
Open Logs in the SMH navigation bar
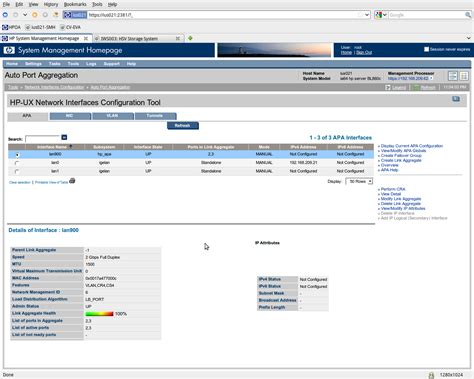pos(91,64)
